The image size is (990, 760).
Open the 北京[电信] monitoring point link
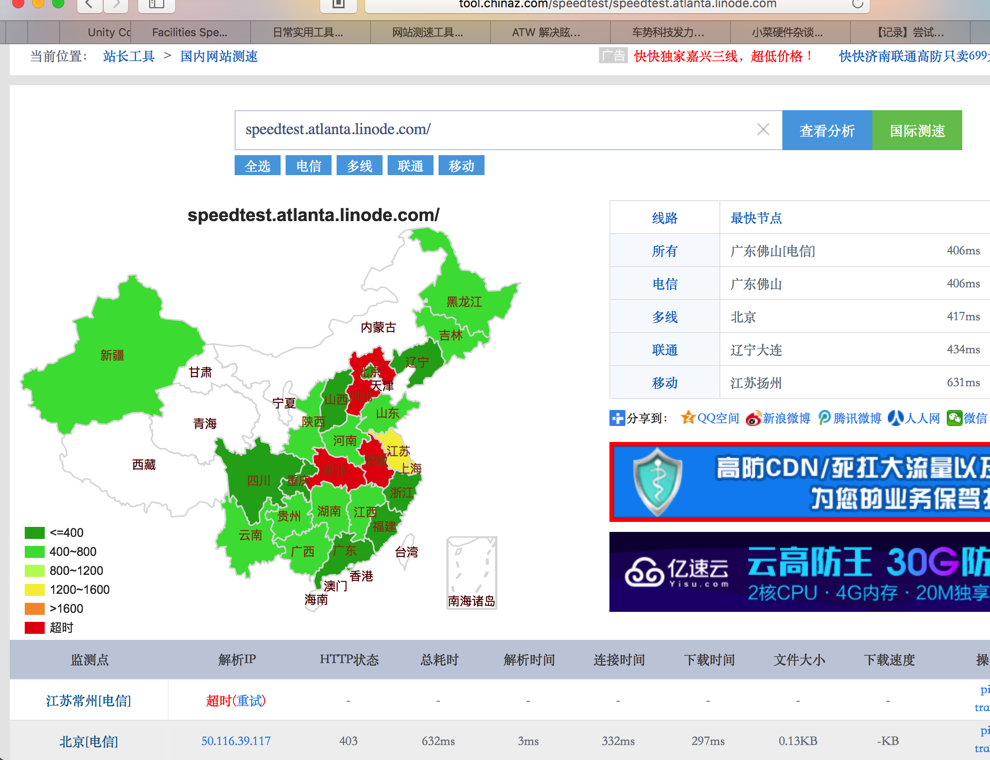click(88, 742)
